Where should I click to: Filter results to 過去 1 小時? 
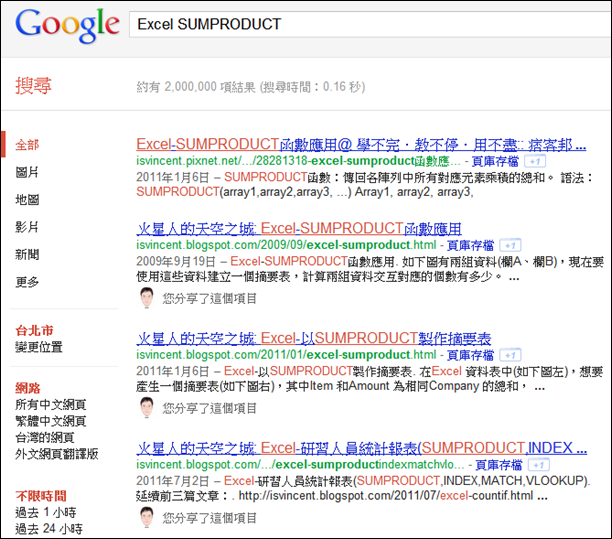click(x=46, y=512)
